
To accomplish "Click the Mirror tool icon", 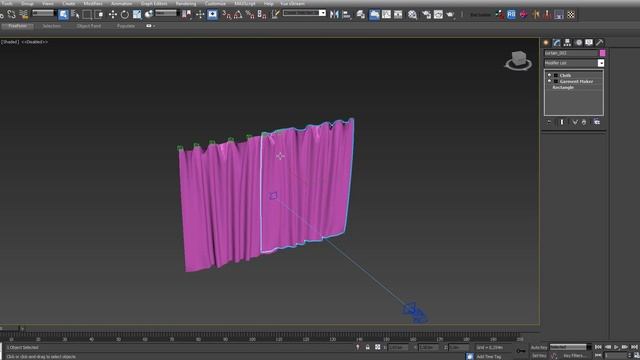I will pyautogui.click(x=334, y=15).
